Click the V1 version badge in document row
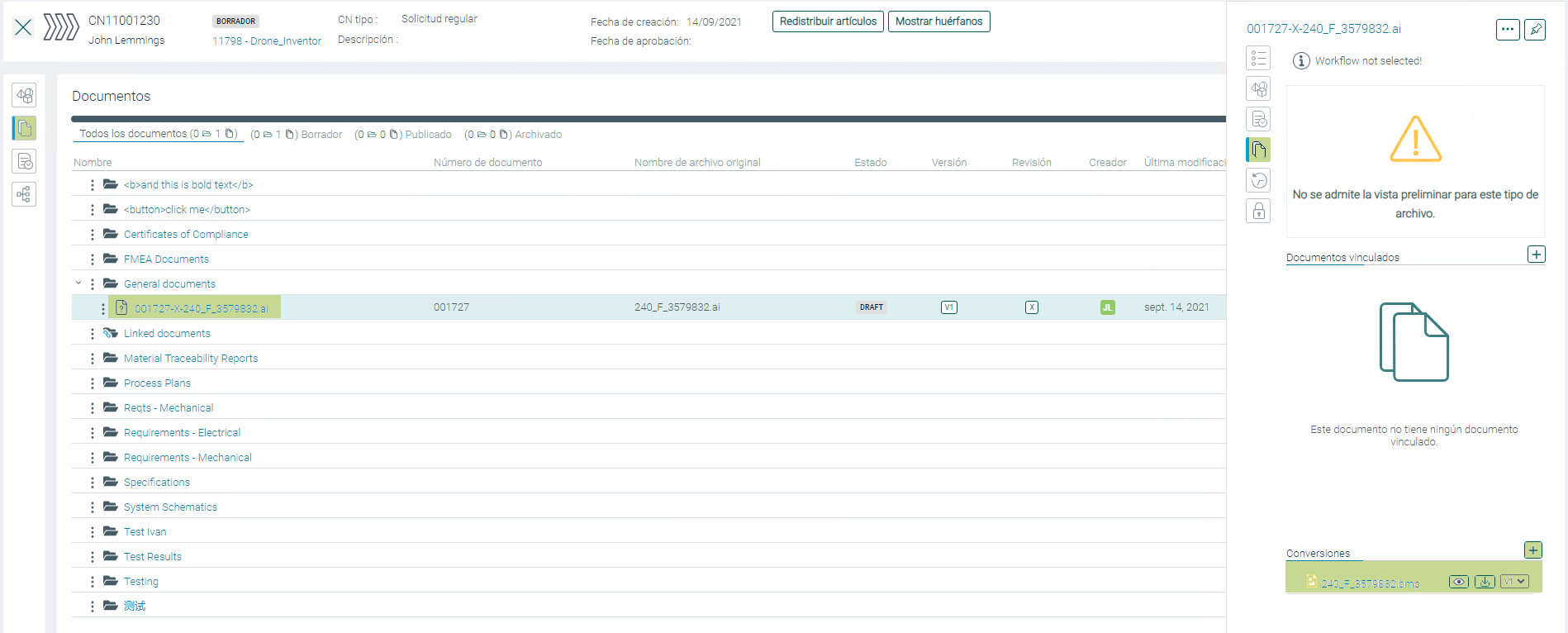 pos(949,307)
